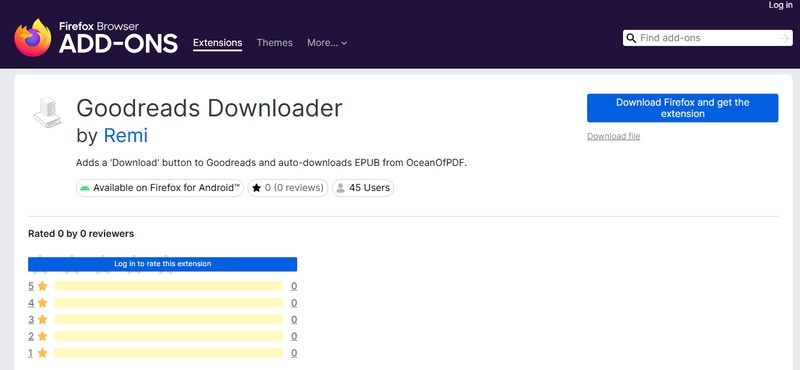Click the 3-star rating number link
This screenshot has height=370, width=800.
31,319
